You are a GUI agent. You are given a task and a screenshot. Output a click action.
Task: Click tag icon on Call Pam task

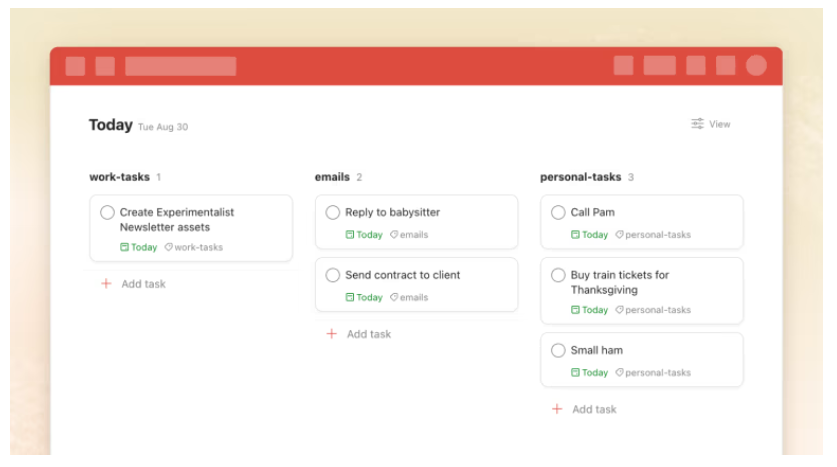click(619, 234)
